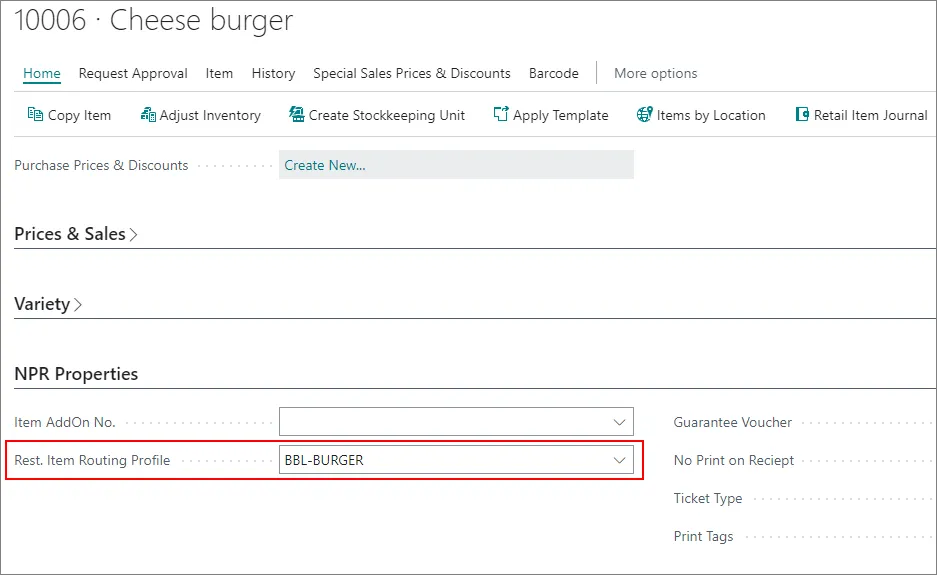This screenshot has width=937, height=575.
Task: Click the Print Tags label
Action: coord(703,537)
